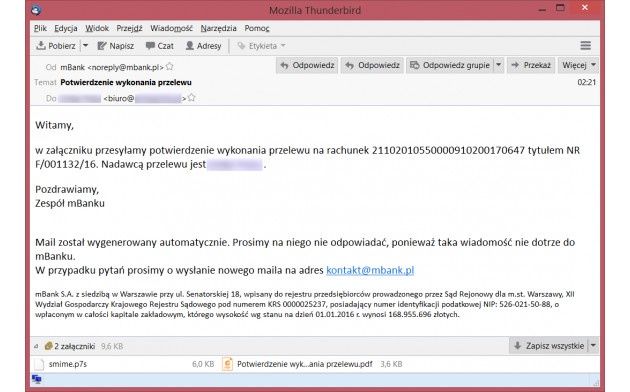Open the Etykieta tag dropdown
This screenshot has width=630, height=392.
tap(262, 46)
